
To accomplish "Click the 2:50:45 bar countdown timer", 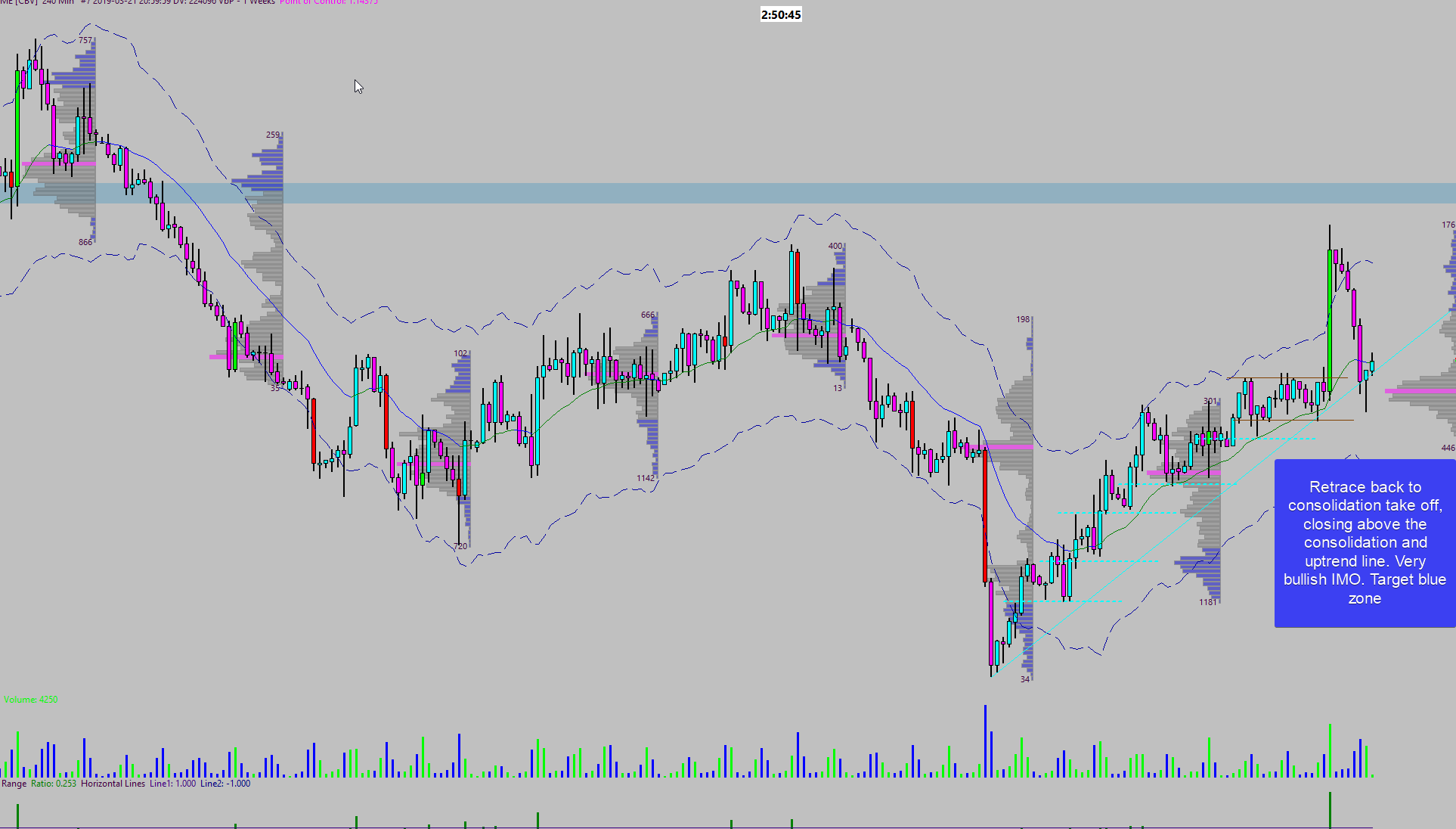I will point(781,14).
